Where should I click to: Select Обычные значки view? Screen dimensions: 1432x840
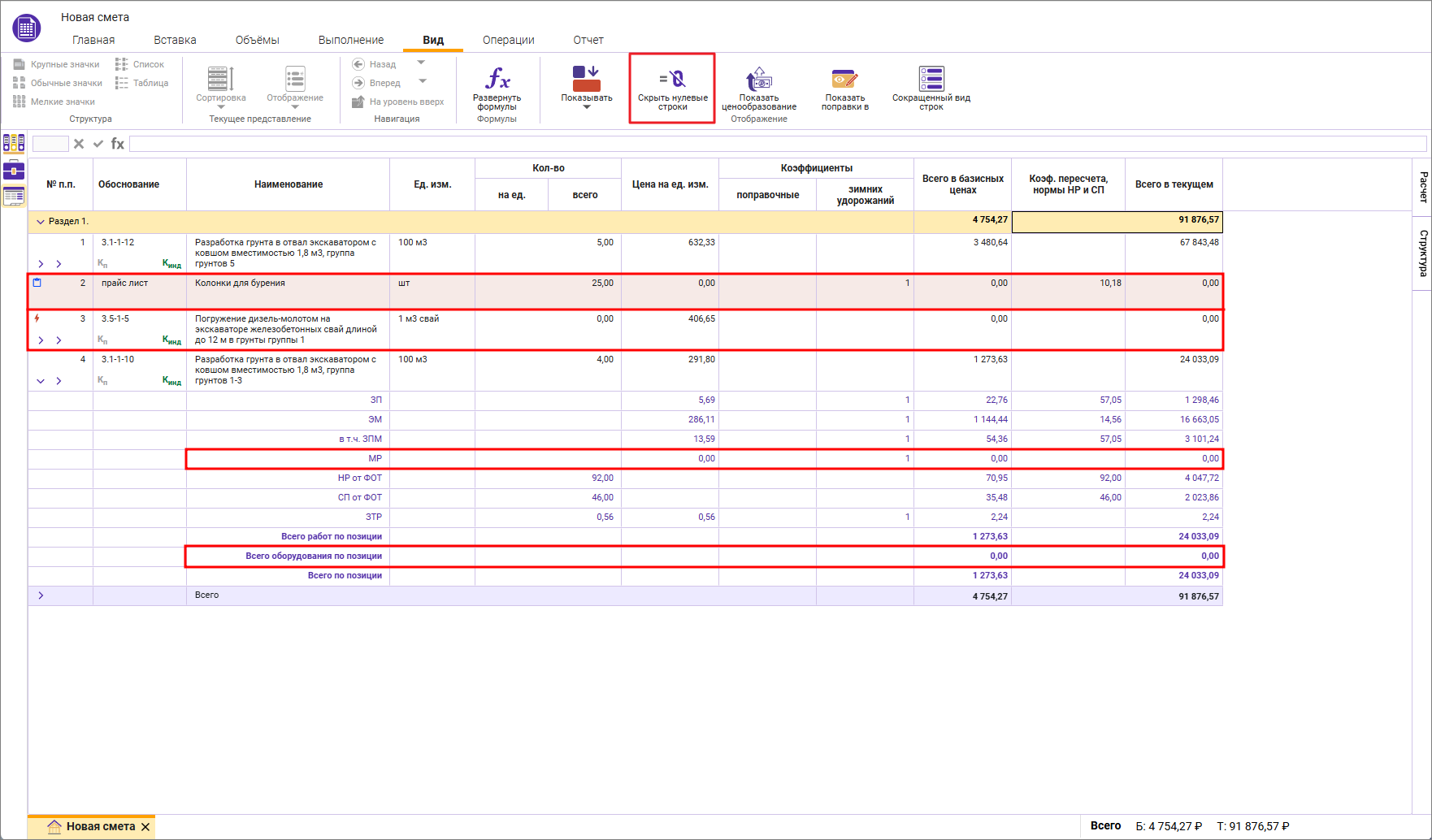click(57, 83)
